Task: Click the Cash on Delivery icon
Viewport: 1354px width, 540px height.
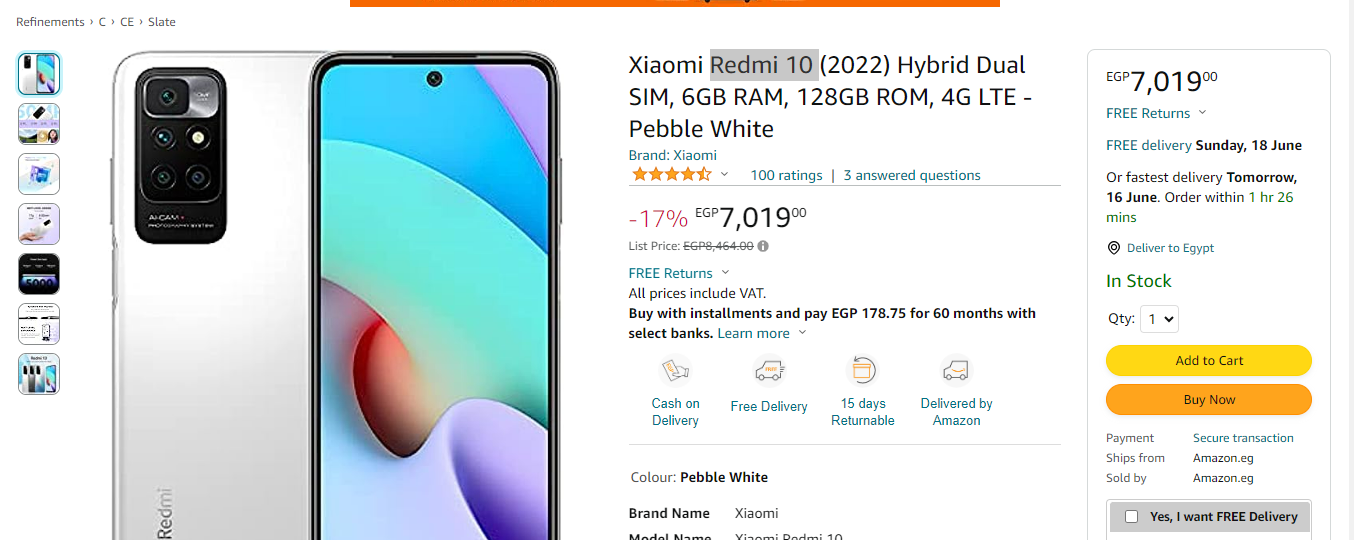Action: coord(676,371)
